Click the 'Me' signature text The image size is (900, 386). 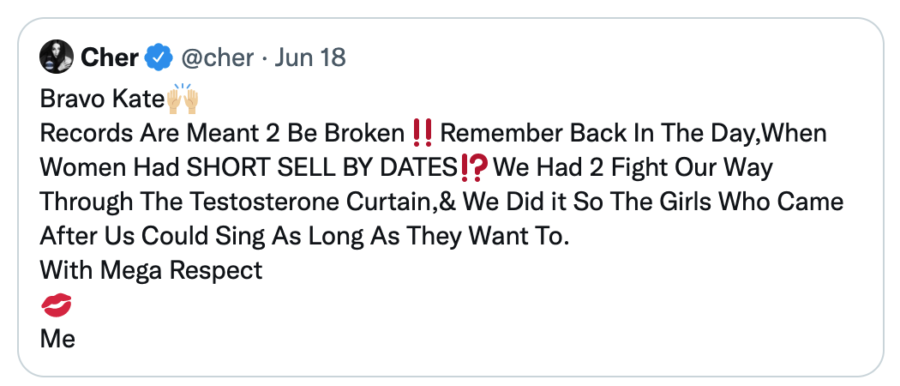57,339
